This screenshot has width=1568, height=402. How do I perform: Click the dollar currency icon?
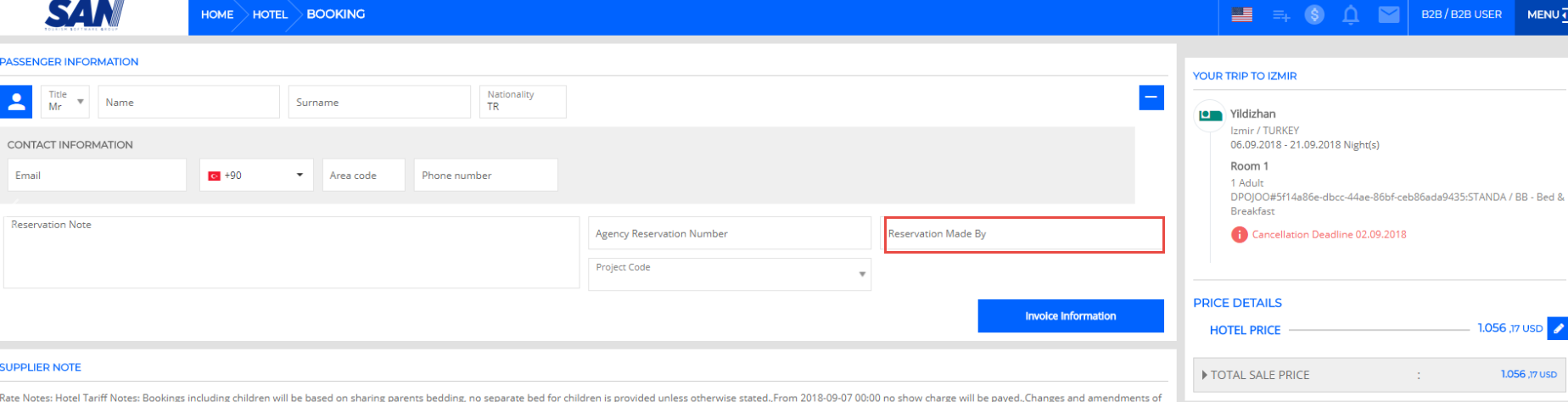pyautogui.click(x=1314, y=14)
